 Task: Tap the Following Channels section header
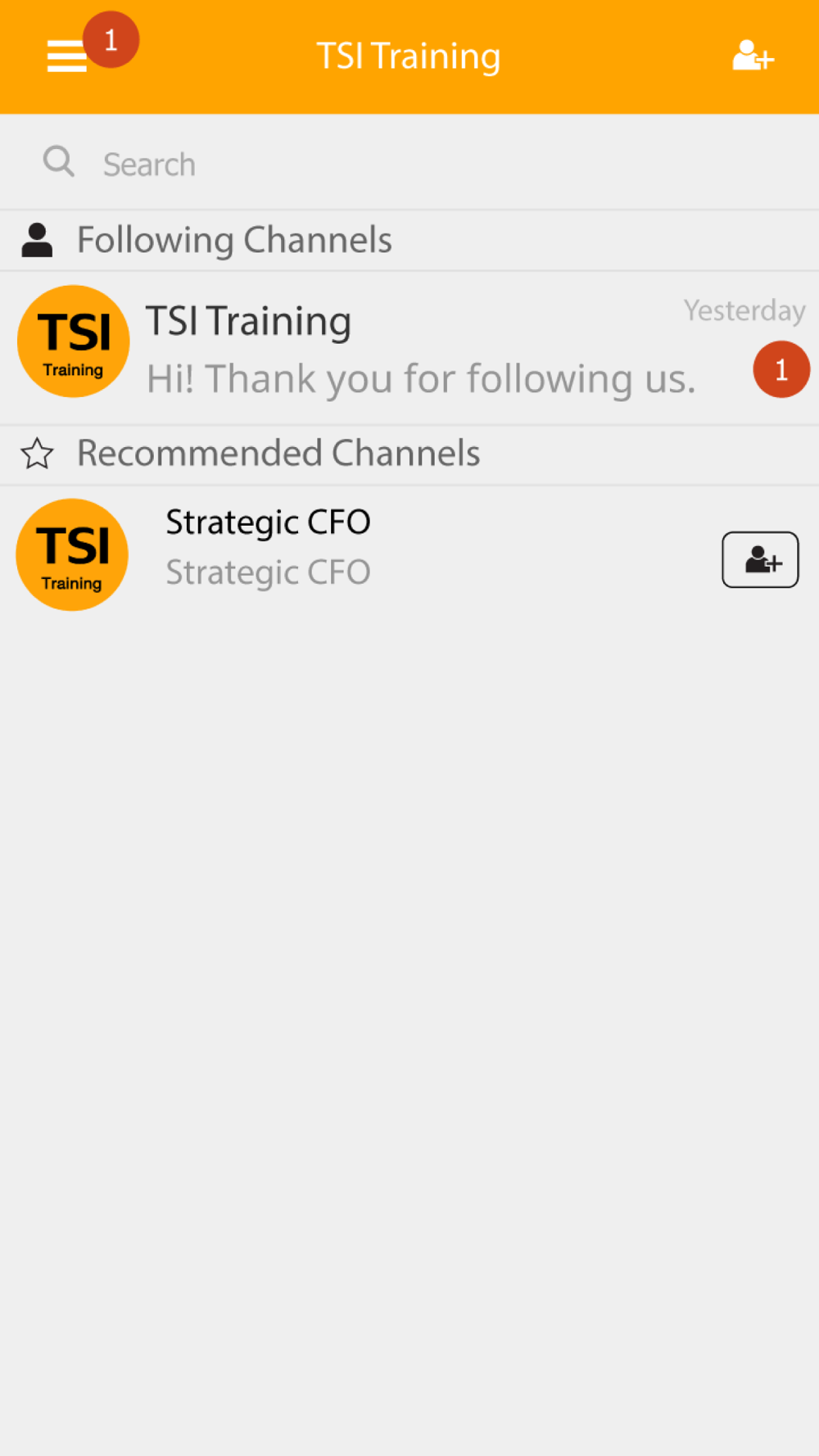[x=409, y=241]
